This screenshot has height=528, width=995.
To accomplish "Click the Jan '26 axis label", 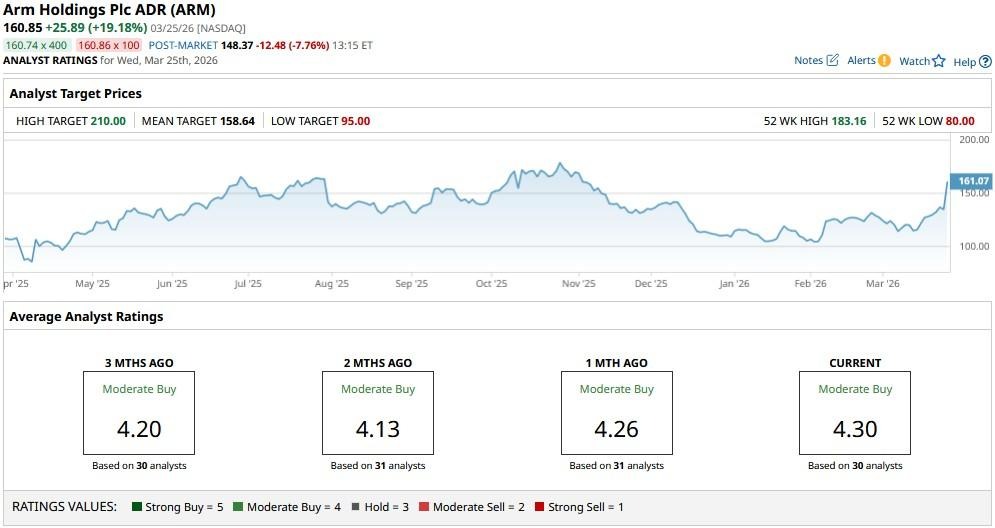I will pyautogui.click(x=734, y=283).
